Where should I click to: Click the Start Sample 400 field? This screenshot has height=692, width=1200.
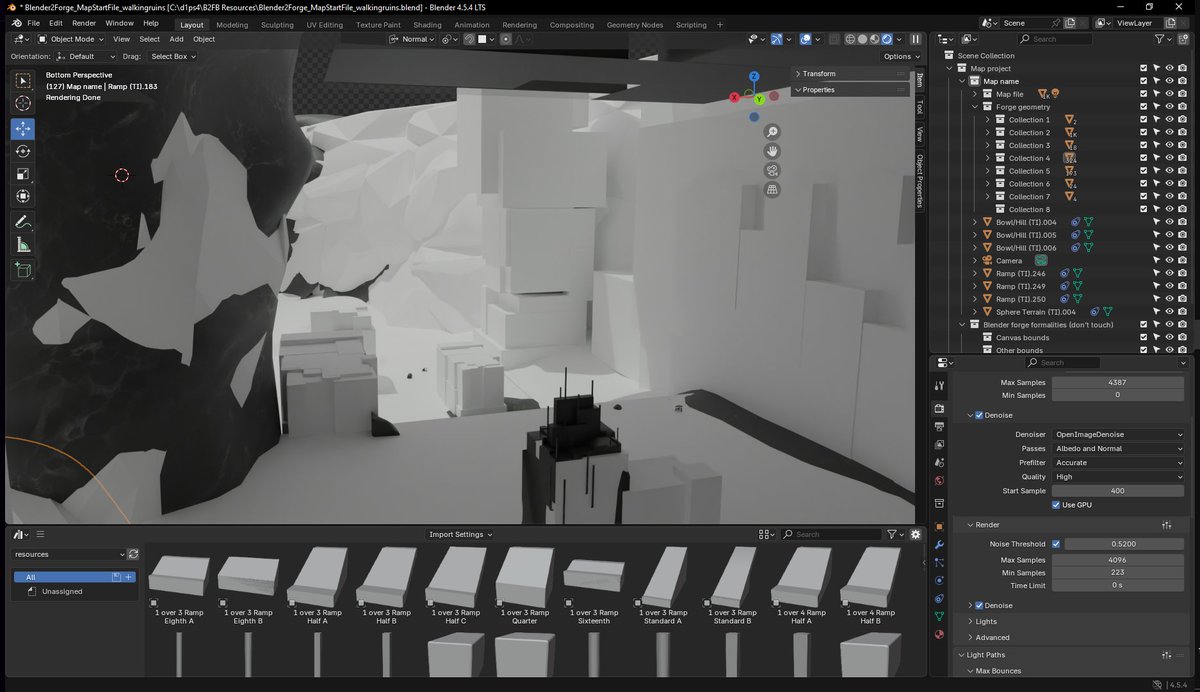click(1118, 491)
